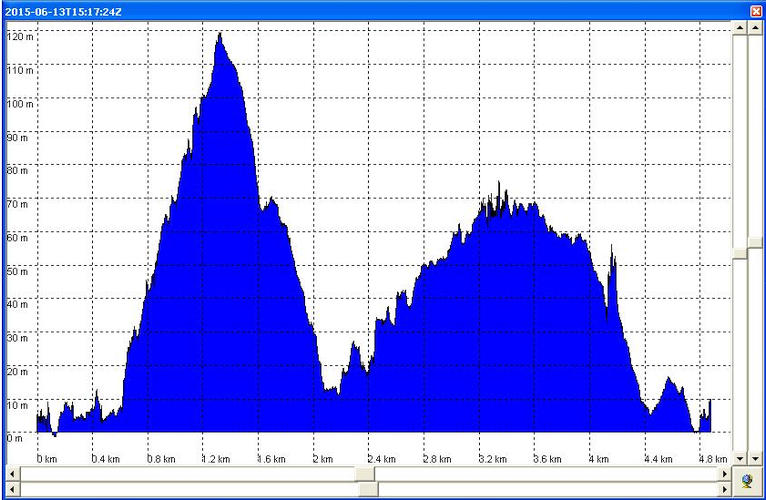
Task: Click the 2.8 km distance axis label
Action: coord(437,459)
